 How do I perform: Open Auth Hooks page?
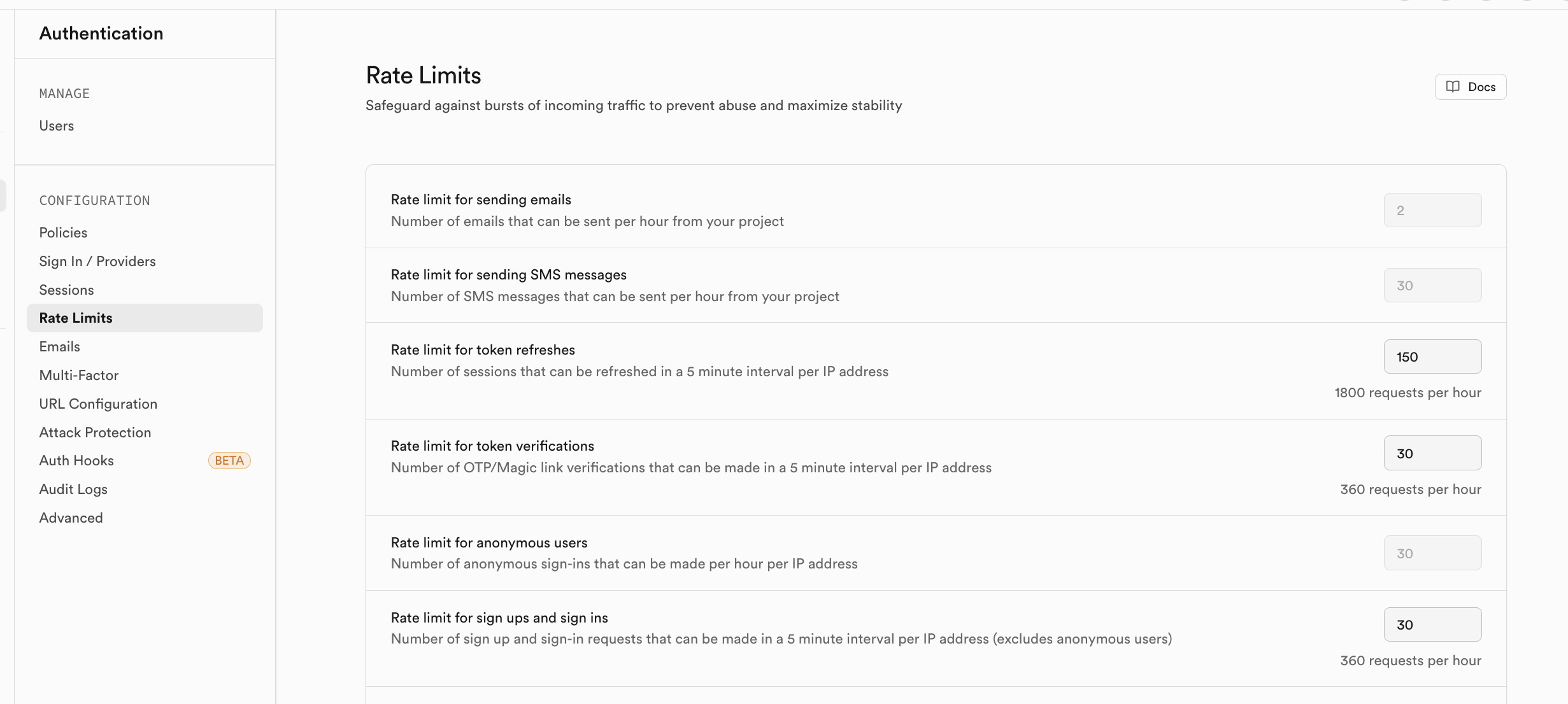tap(76, 461)
